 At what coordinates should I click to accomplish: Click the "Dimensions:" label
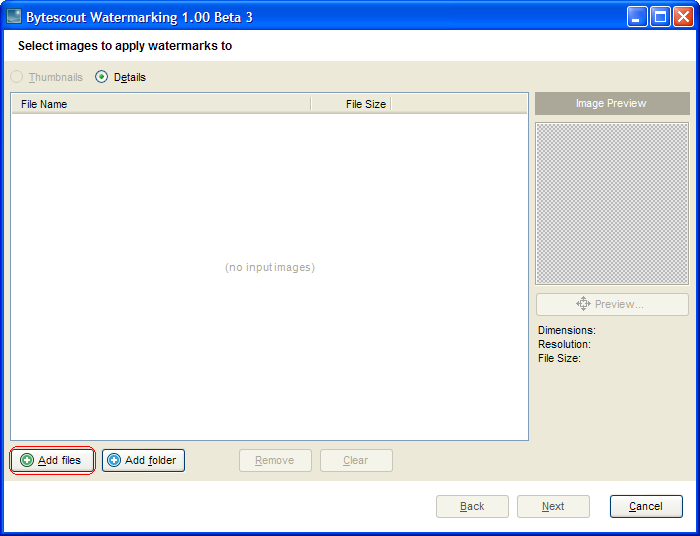(567, 330)
